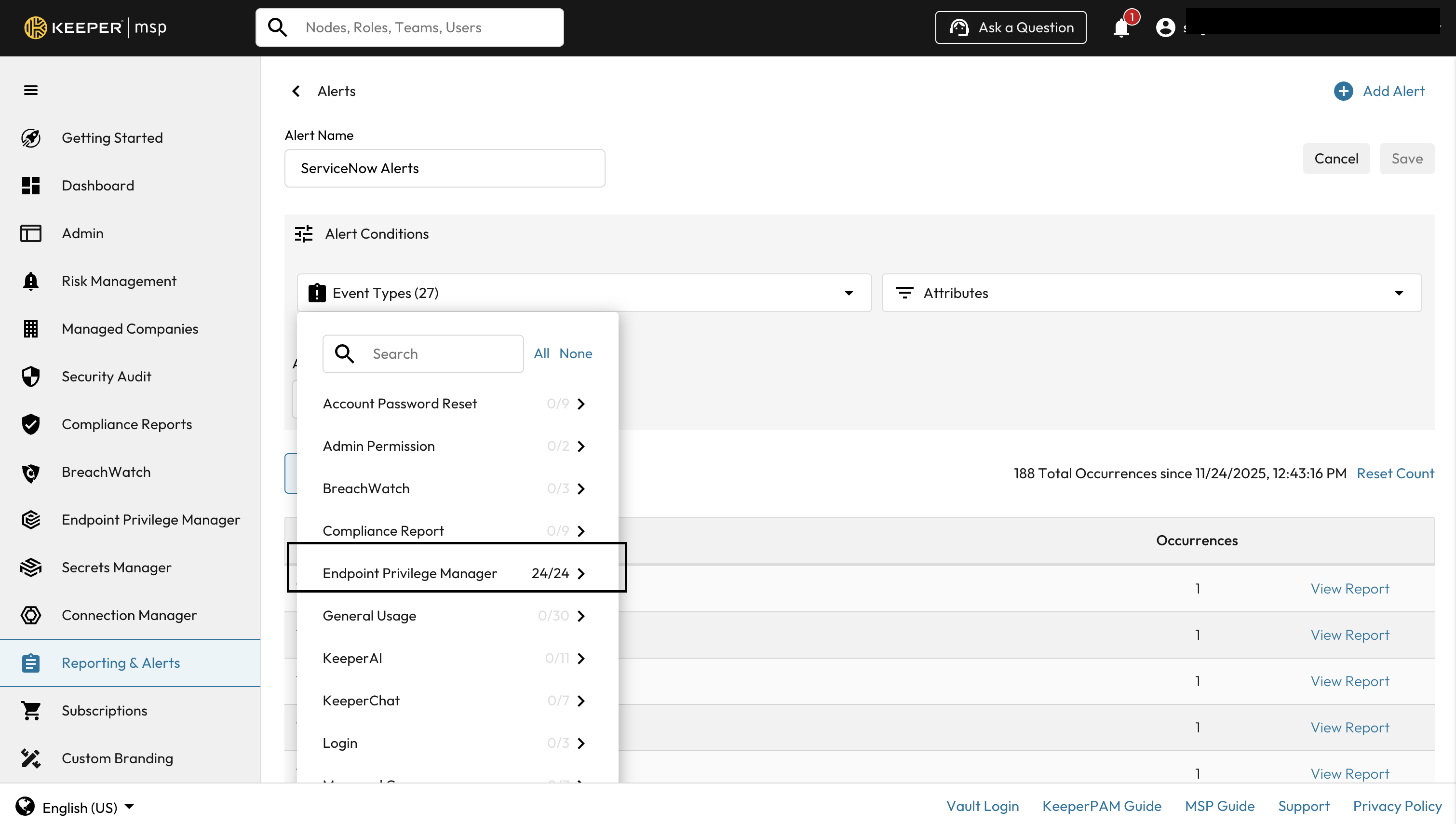Image resolution: width=1456 pixels, height=824 pixels.
Task: Expand the General Usage event category
Action: pos(581,616)
